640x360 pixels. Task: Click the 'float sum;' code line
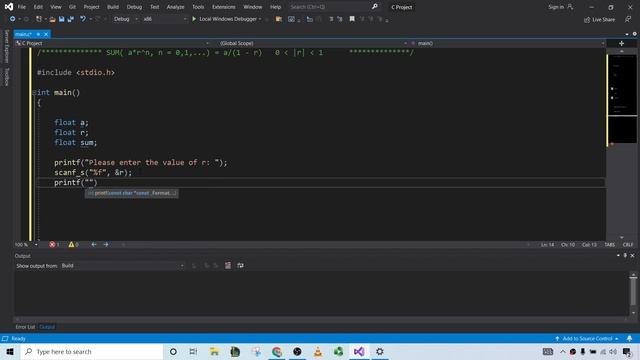pyautogui.click(x=76, y=142)
